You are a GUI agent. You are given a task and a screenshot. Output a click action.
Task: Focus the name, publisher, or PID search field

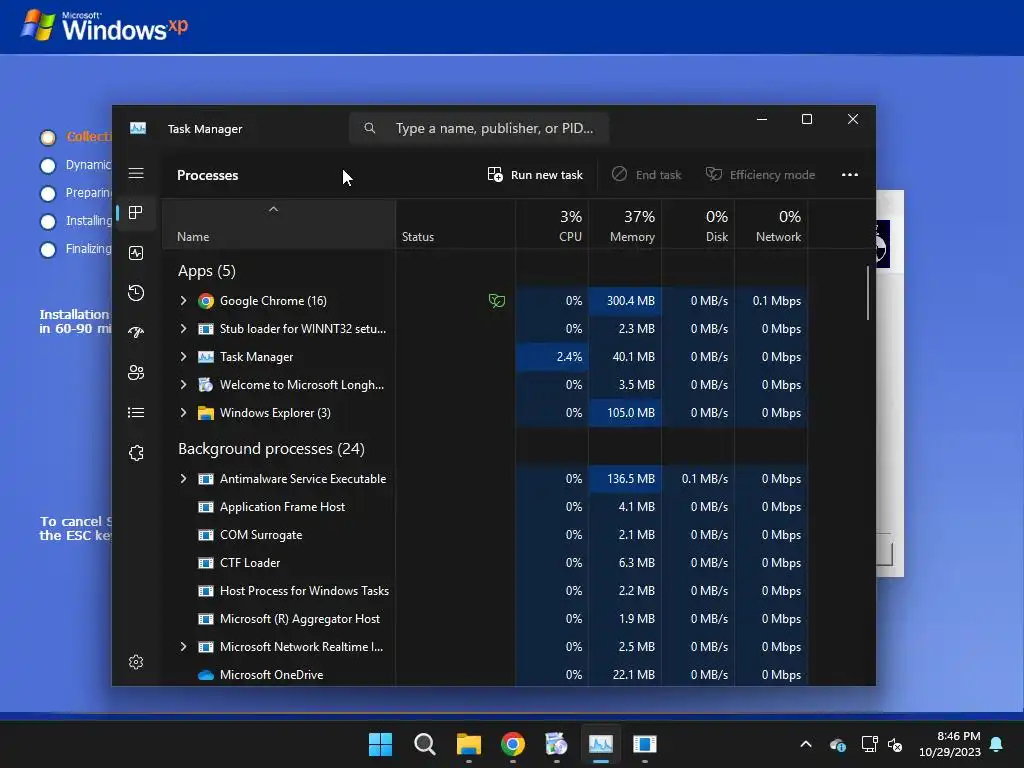479,128
